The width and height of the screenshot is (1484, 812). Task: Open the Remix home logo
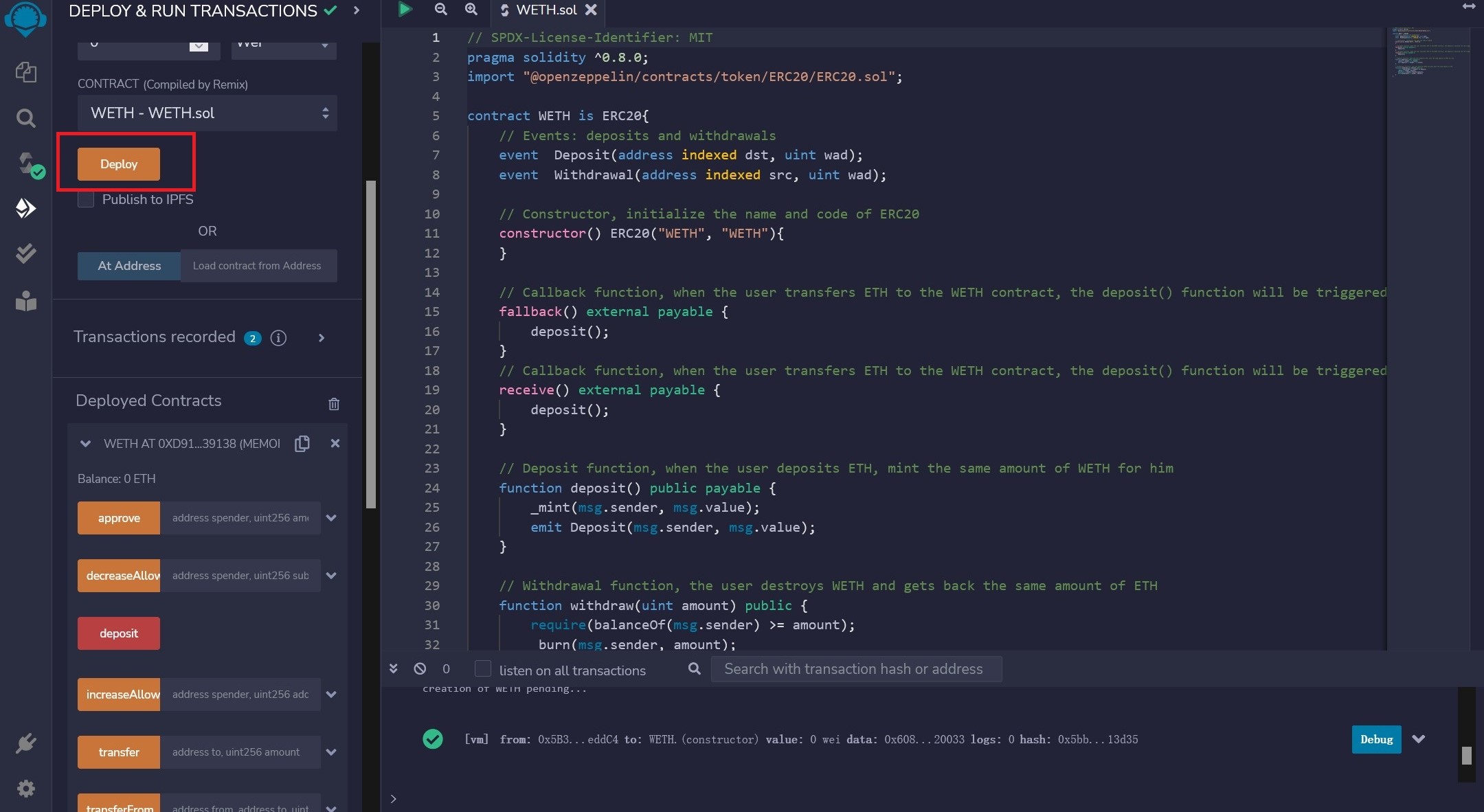pyautogui.click(x=25, y=19)
